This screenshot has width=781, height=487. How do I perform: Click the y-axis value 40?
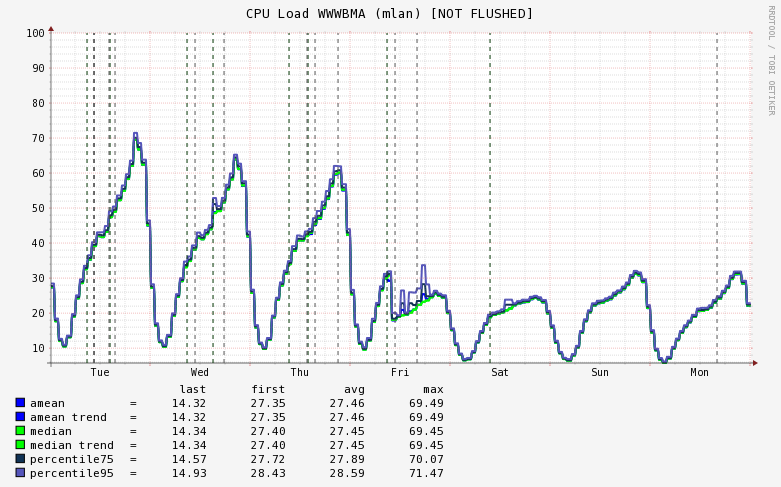(38, 244)
